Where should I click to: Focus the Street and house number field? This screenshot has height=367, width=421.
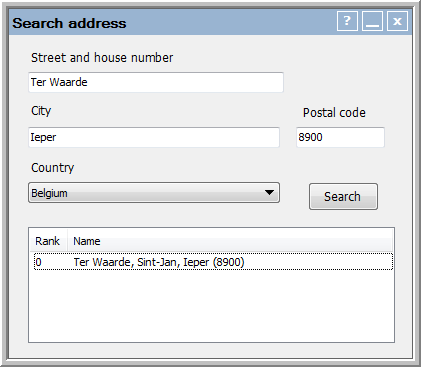tap(156, 82)
